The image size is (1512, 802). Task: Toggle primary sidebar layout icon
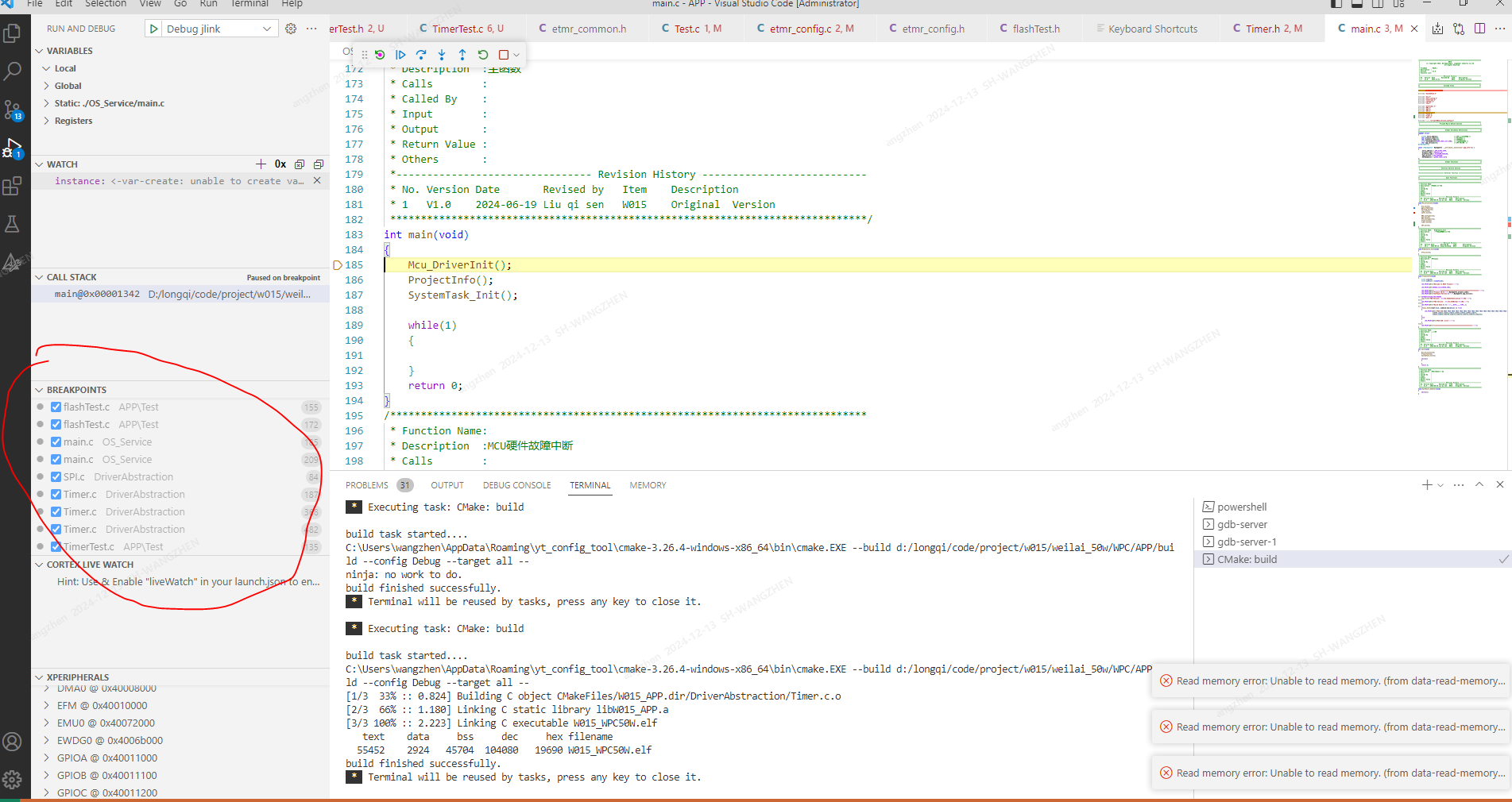coord(1336,4)
